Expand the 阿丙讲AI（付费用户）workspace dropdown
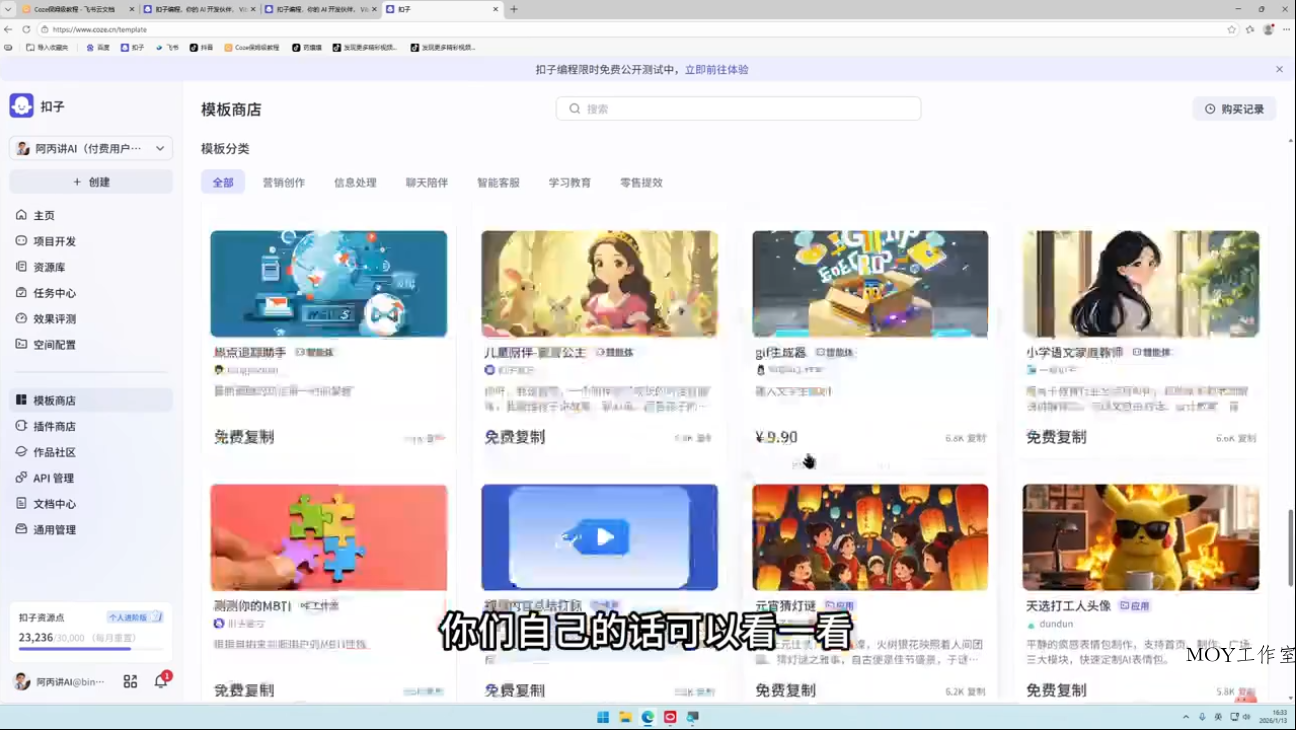1296x730 pixels. pos(91,147)
